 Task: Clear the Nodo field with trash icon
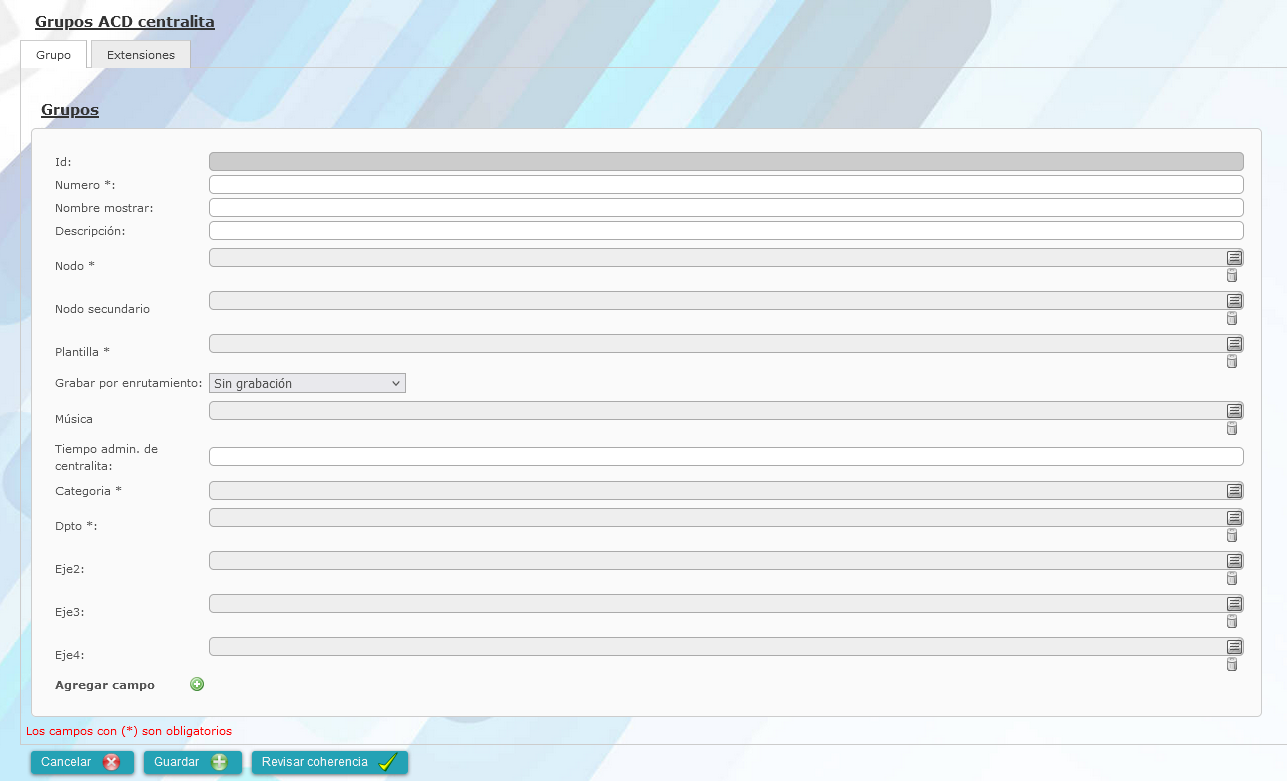pos(1232,275)
